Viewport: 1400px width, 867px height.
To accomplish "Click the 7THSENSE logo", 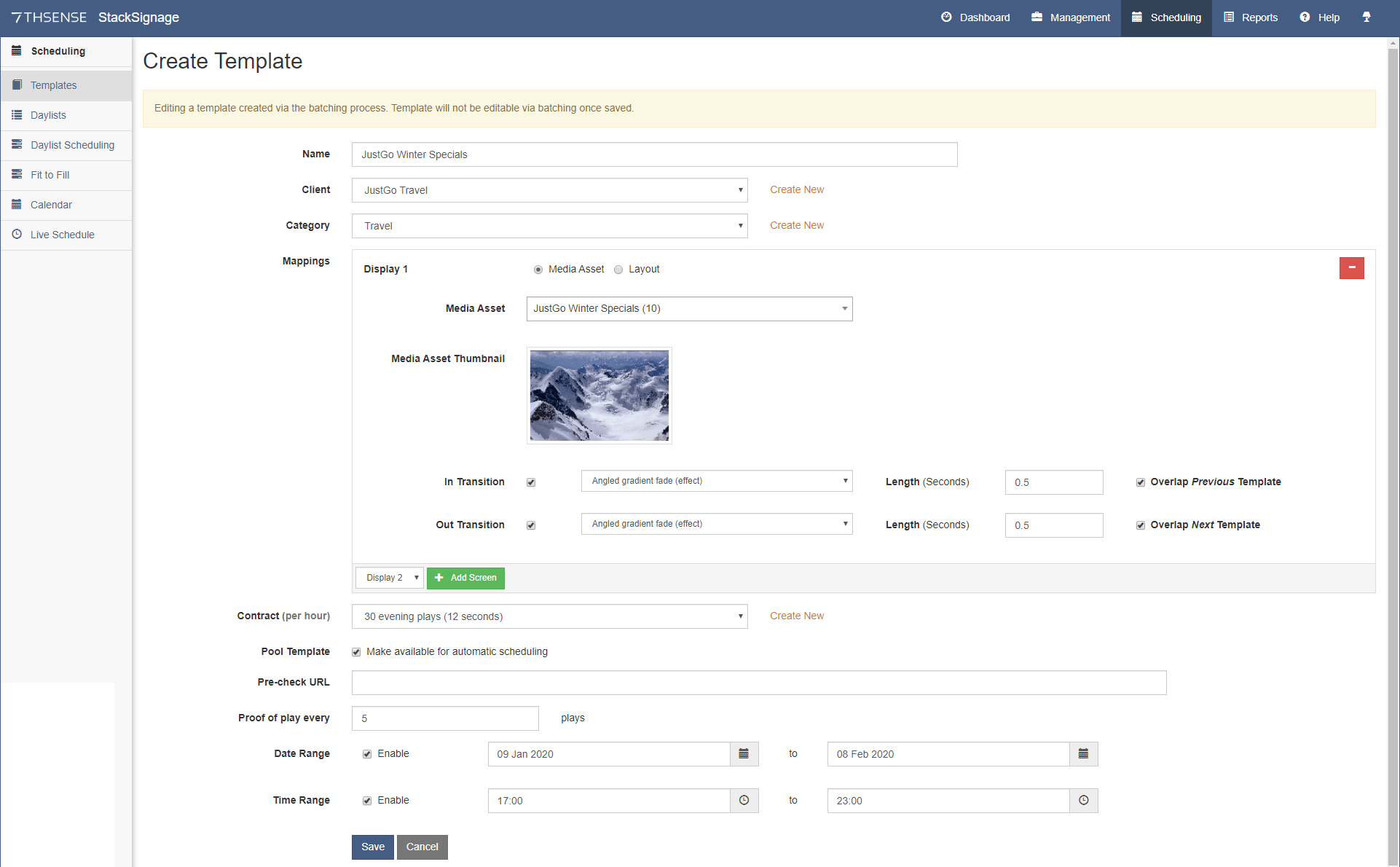I will pyautogui.click(x=49, y=17).
